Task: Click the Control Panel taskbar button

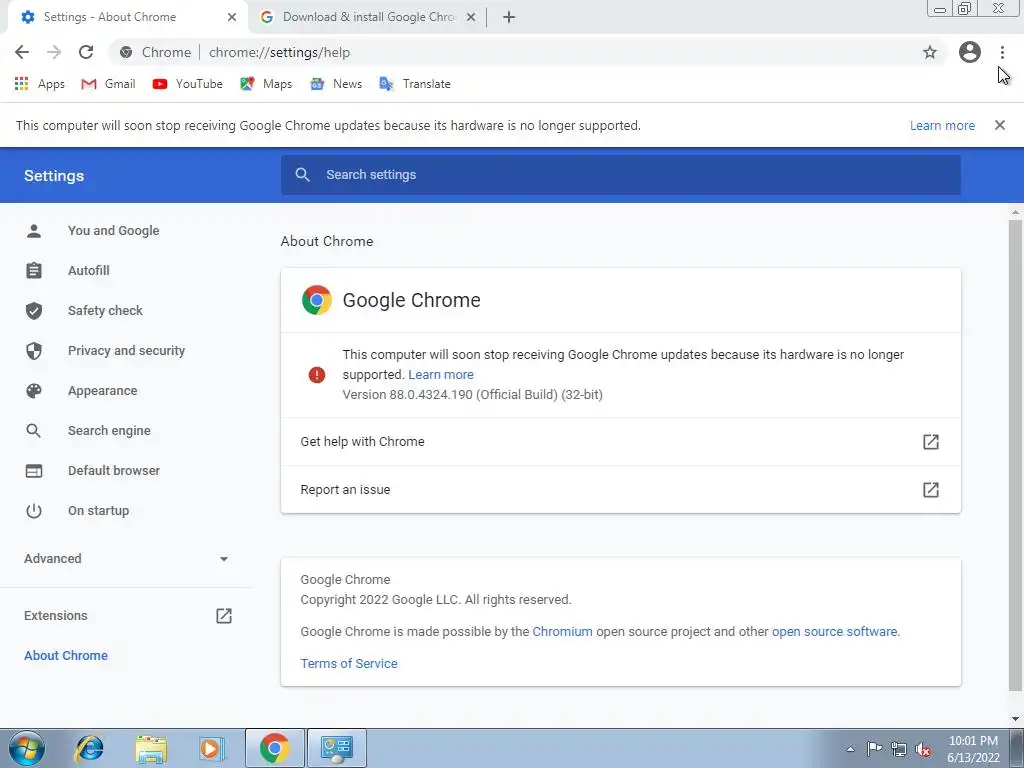Action: coord(336,748)
